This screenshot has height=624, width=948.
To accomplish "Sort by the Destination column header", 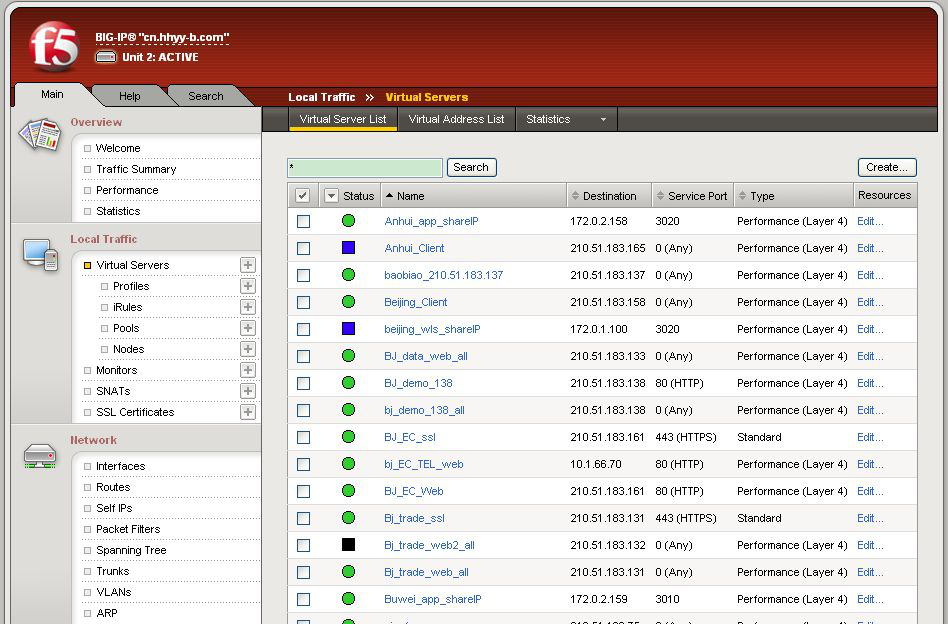I will tap(609, 196).
